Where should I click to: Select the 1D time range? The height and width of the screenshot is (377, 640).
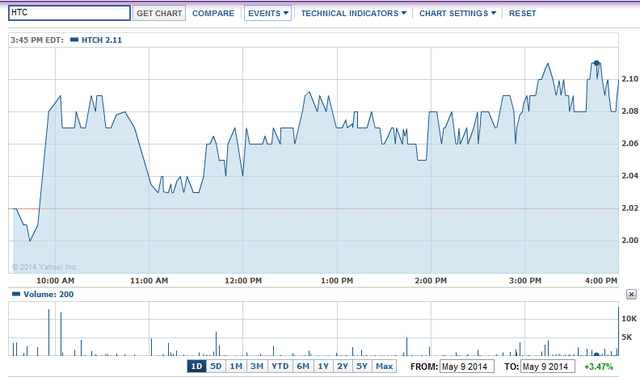[197, 366]
